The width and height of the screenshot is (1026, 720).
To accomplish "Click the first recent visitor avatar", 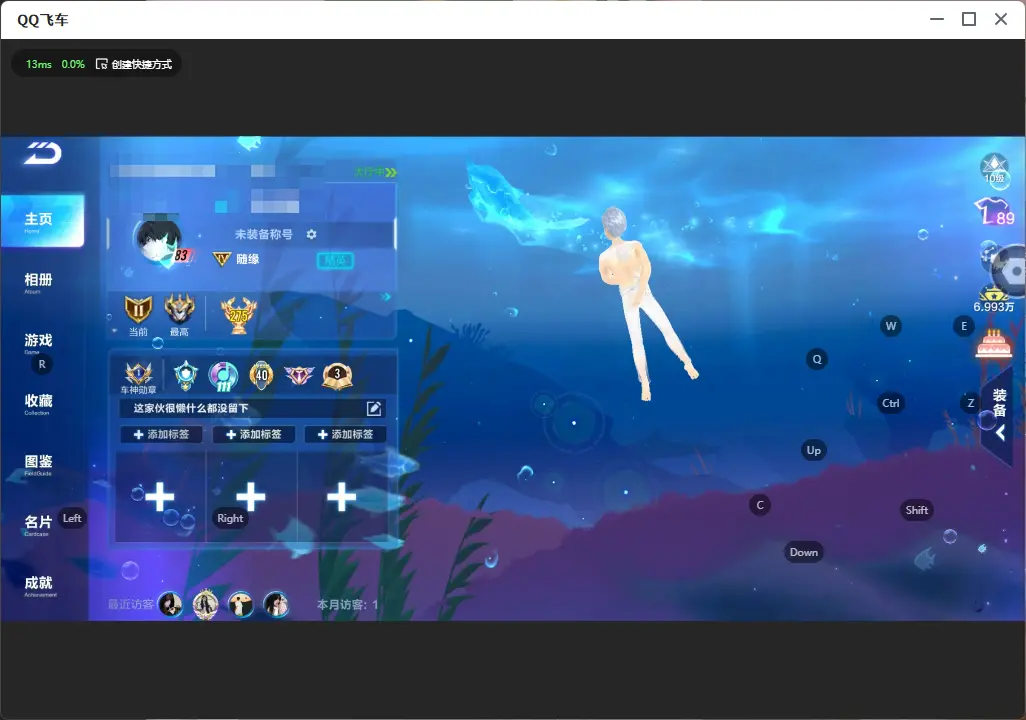I will pyautogui.click(x=171, y=604).
